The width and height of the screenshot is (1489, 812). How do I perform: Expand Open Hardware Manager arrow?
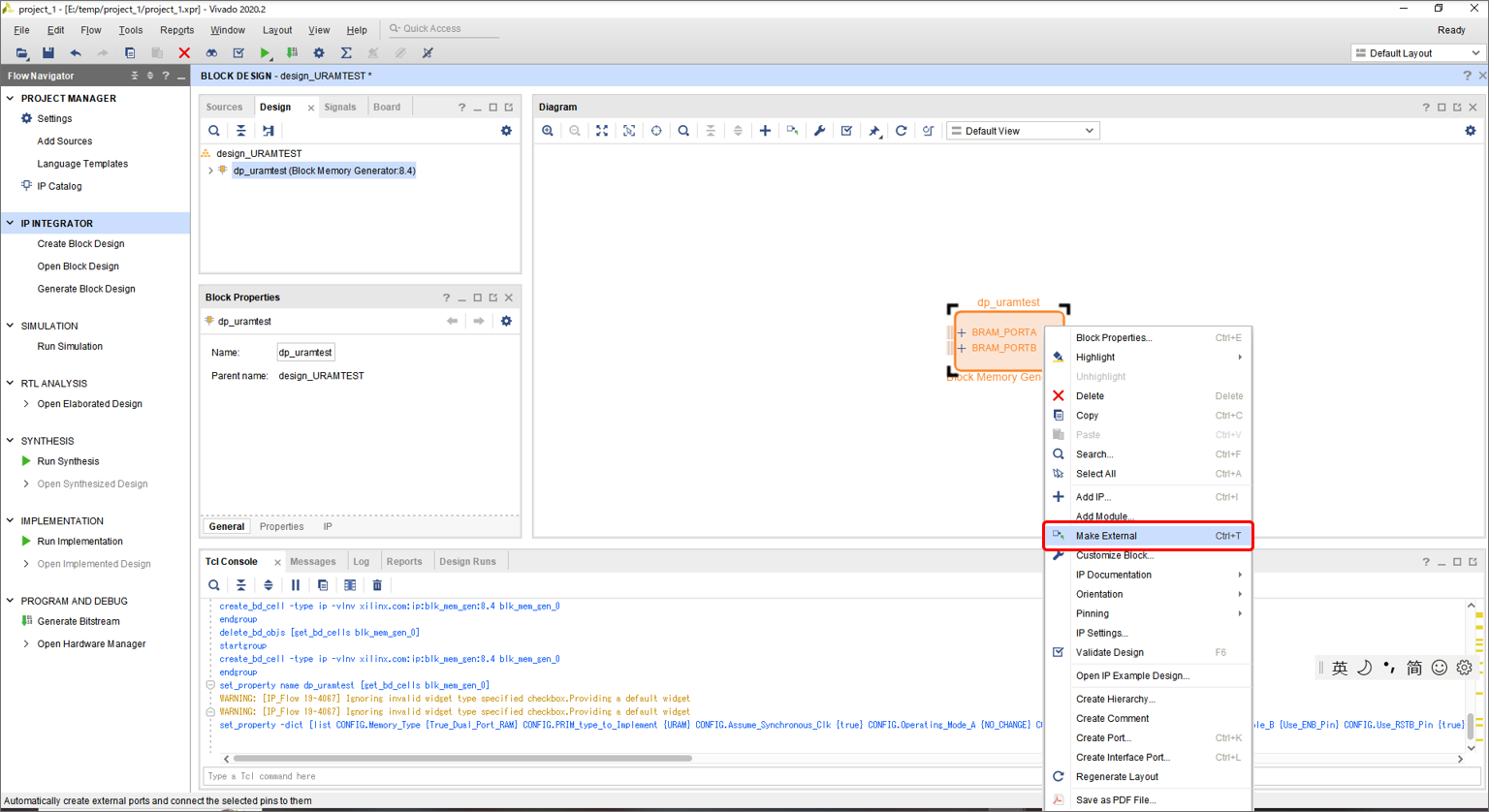click(x=26, y=643)
